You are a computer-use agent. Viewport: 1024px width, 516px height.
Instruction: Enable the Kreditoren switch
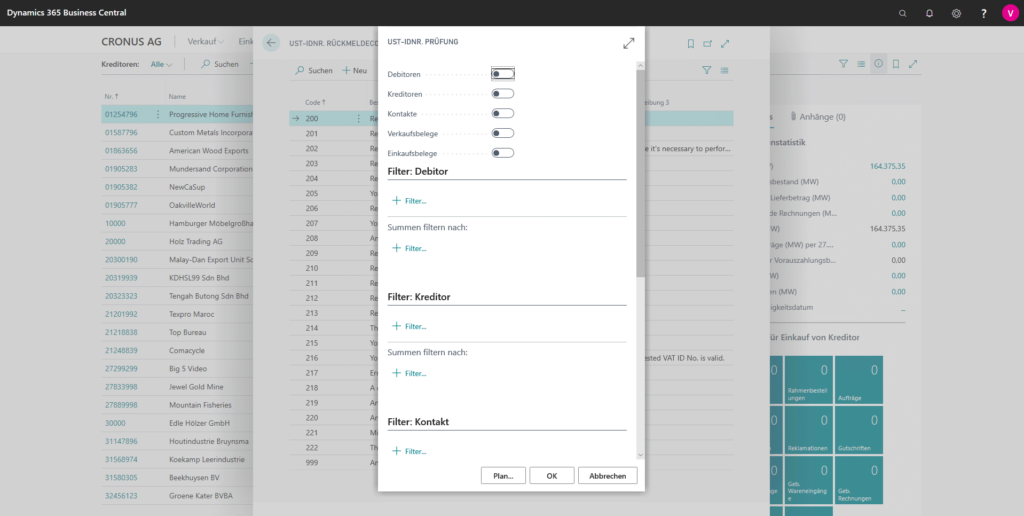(503, 93)
